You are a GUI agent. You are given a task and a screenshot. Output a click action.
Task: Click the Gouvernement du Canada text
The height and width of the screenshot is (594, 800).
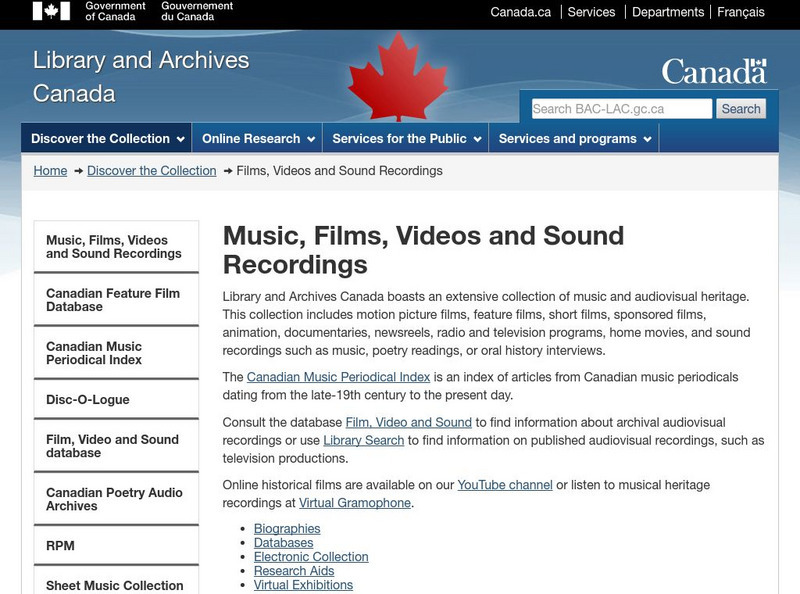197,11
